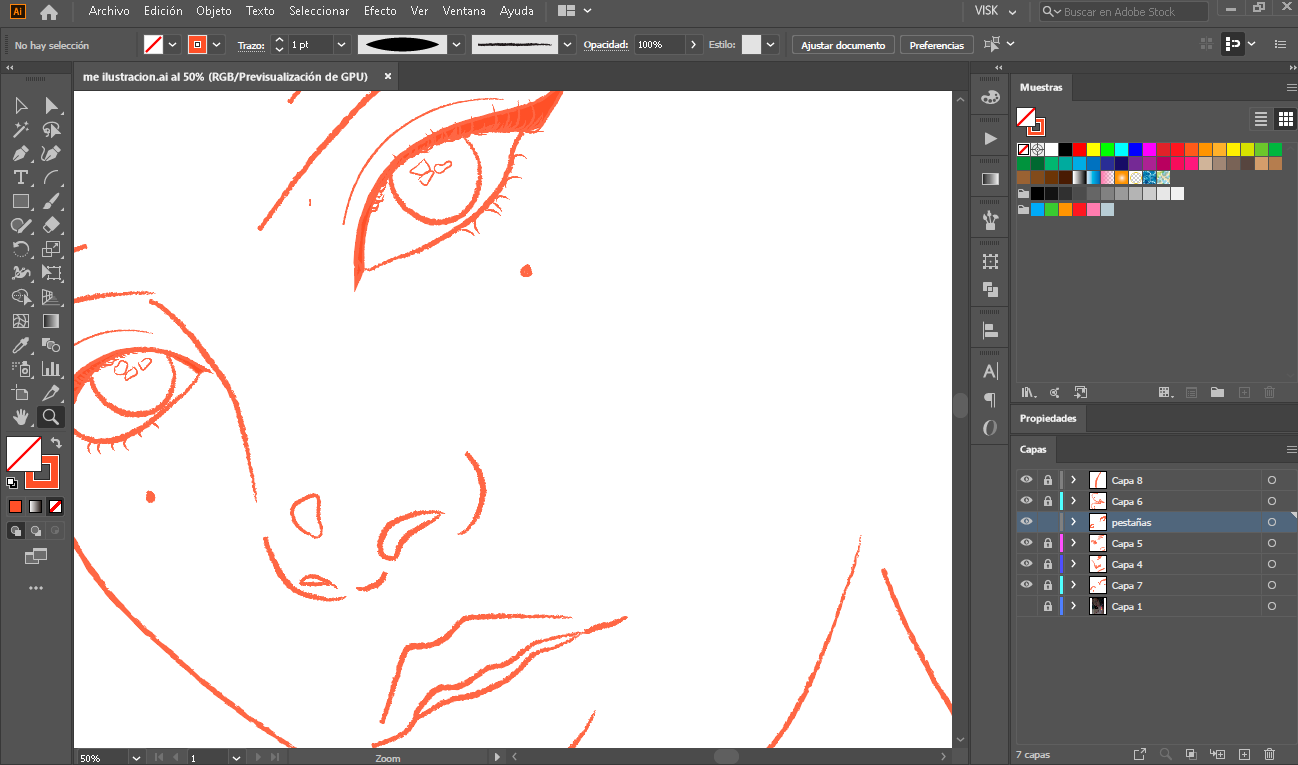
Task: Switch swatches to list view
Action: pos(1261,119)
